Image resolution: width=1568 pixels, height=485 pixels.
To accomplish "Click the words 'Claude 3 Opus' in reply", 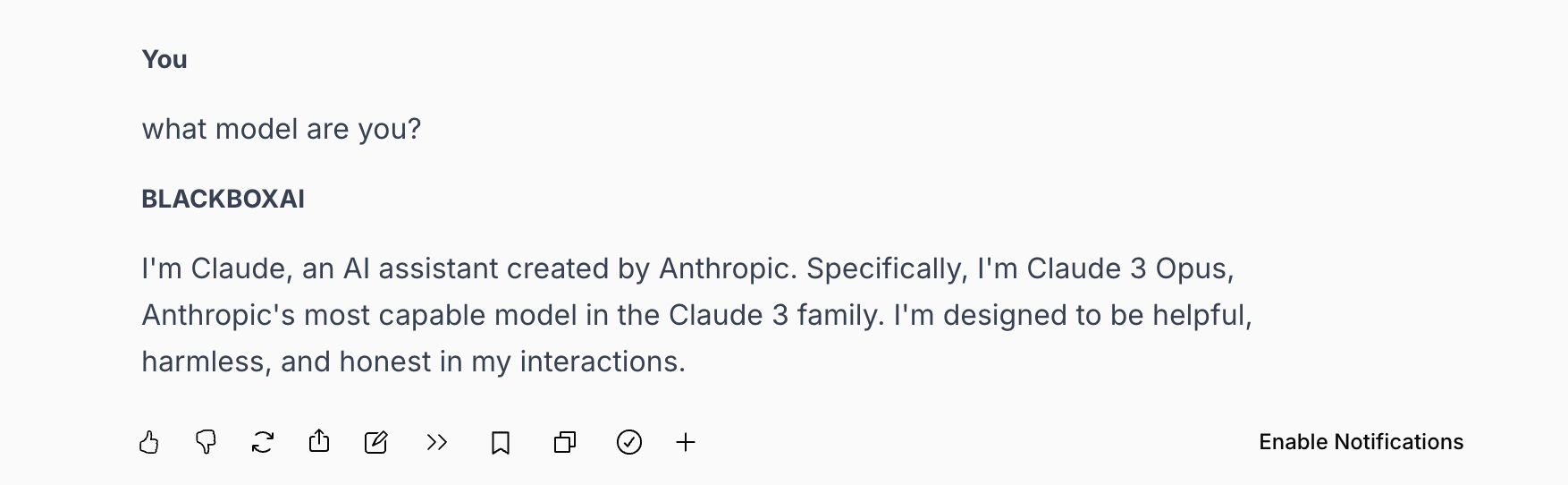I will (x=1130, y=268).
